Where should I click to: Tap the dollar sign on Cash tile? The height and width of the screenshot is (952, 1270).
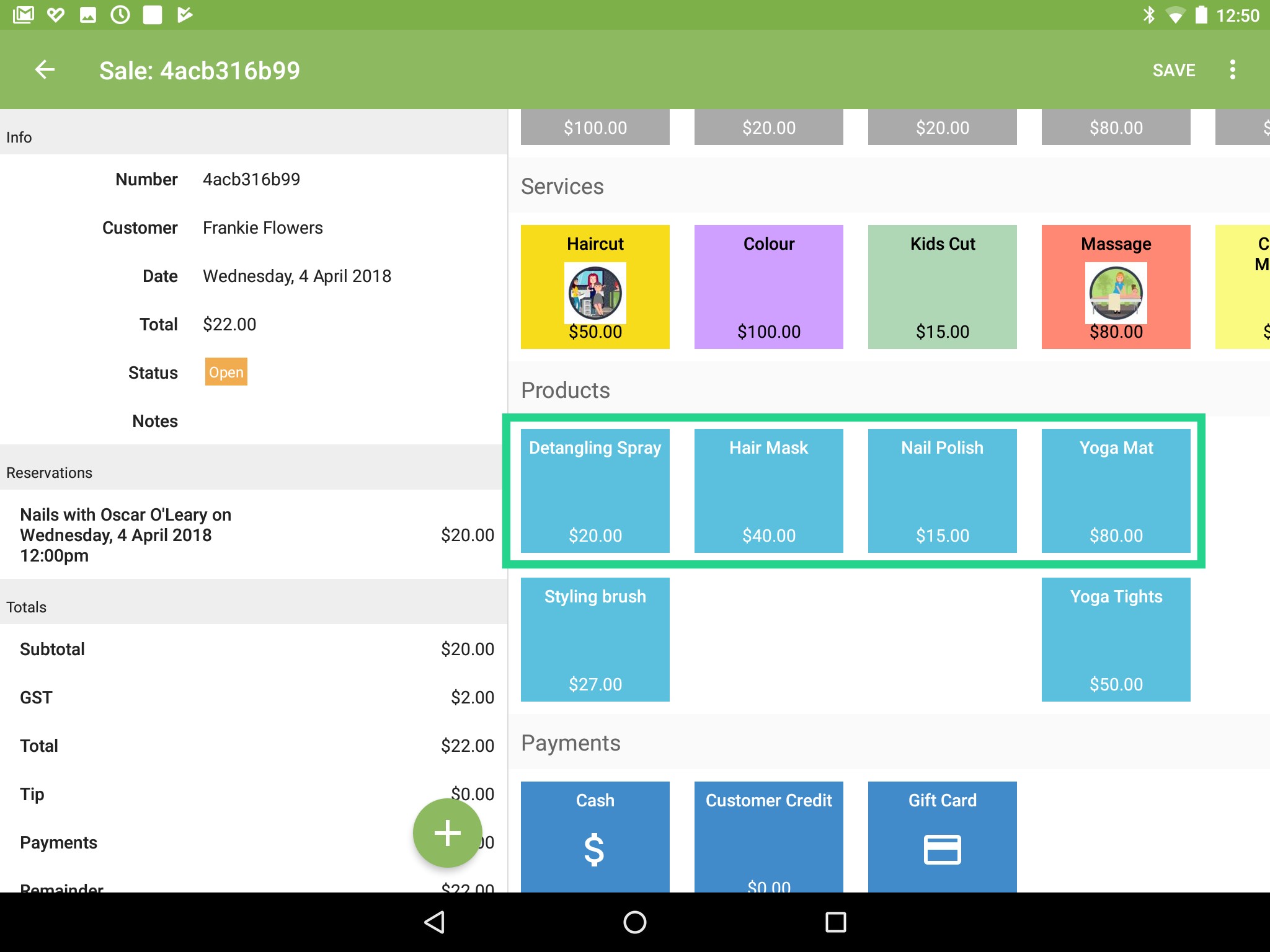coord(594,849)
